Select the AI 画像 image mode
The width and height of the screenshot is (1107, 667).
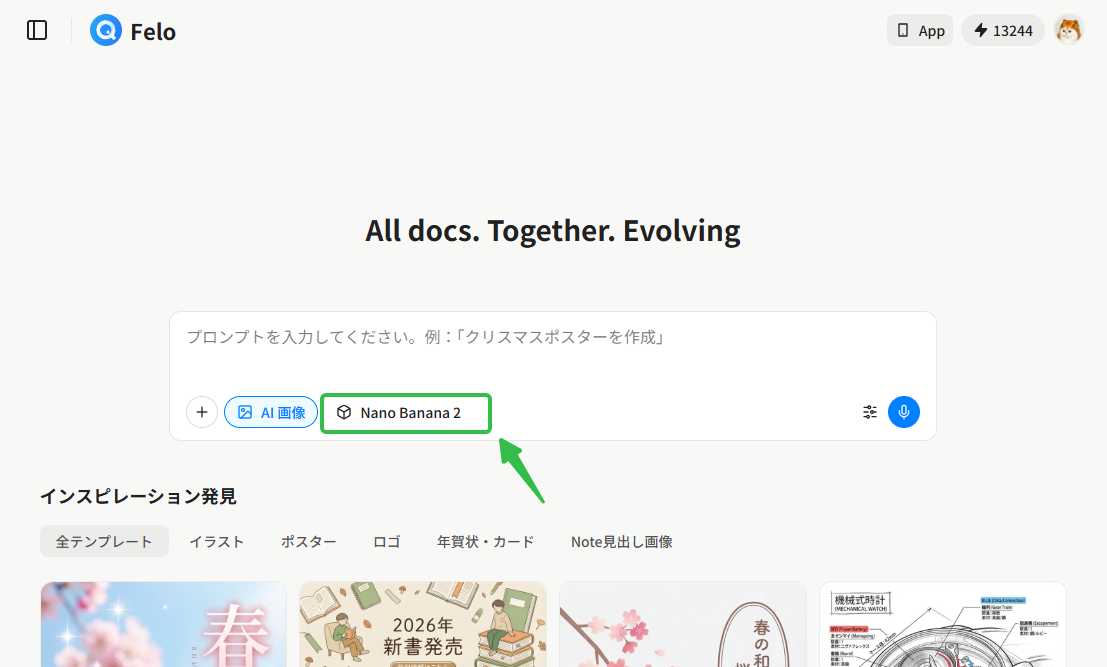[270, 411]
